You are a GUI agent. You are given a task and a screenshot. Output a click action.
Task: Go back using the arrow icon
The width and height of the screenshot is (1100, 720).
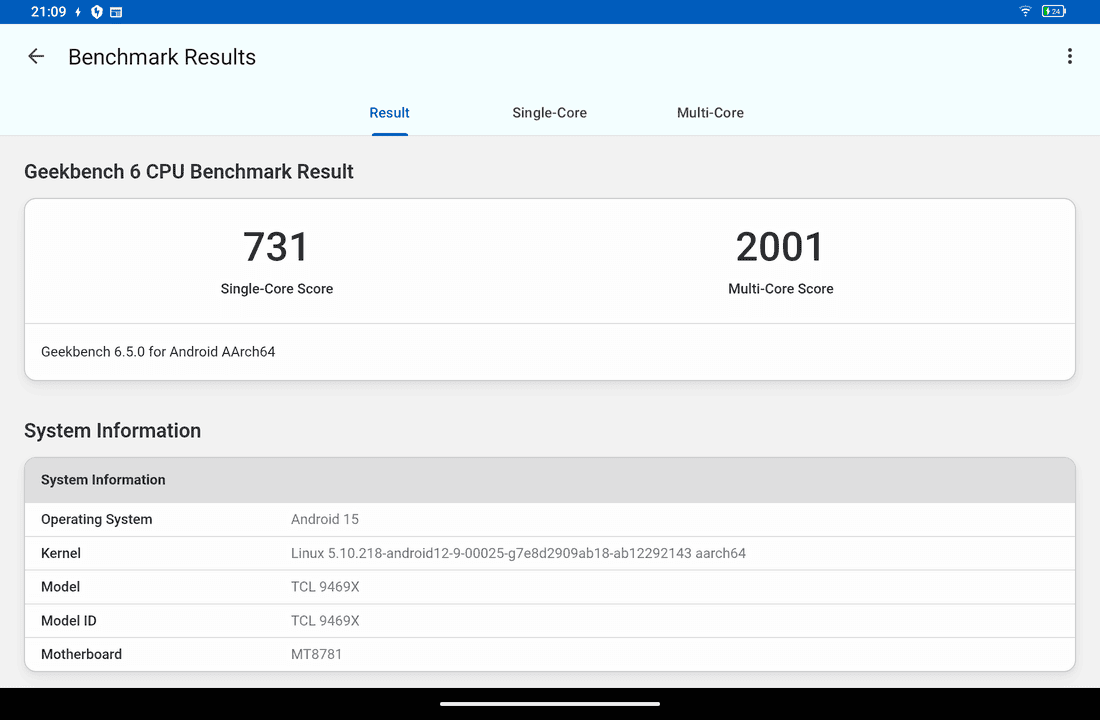pos(36,57)
